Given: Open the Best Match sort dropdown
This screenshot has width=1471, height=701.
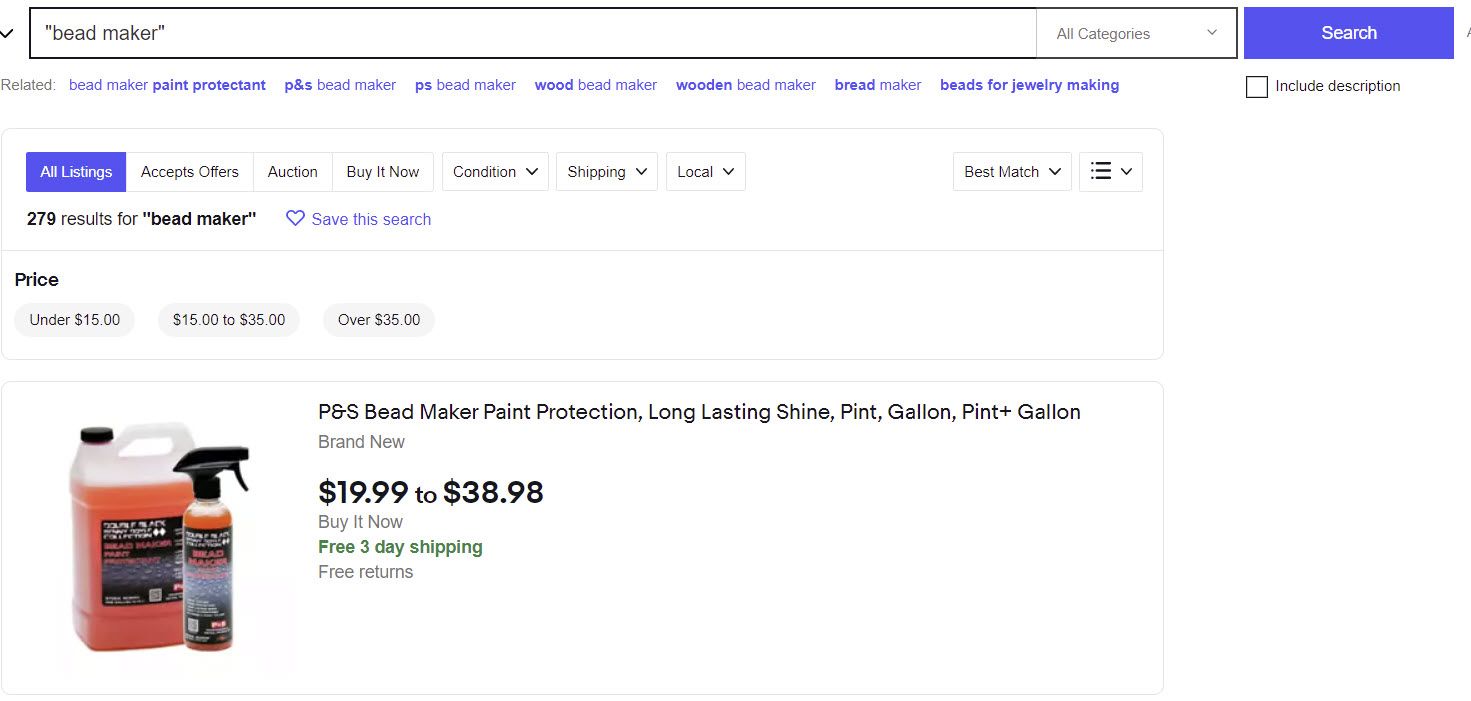Looking at the screenshot, I should (1012, 172).
